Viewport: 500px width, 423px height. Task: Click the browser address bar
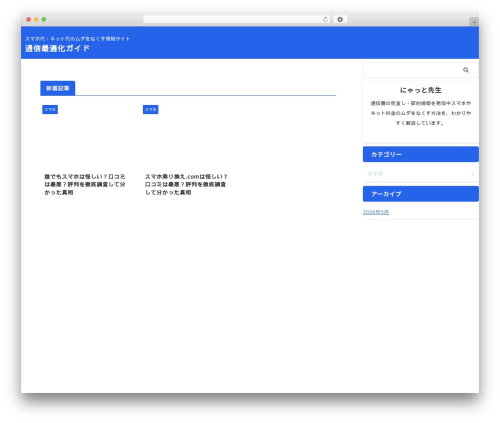pyautogui.click(x=236, y=20)
